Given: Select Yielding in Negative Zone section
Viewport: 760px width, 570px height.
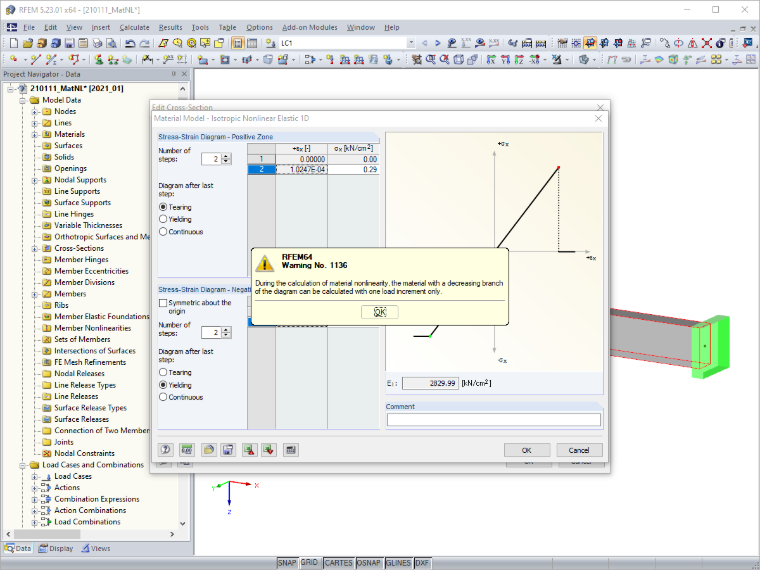Looking at the screenshot, I should tap(163, 385).
